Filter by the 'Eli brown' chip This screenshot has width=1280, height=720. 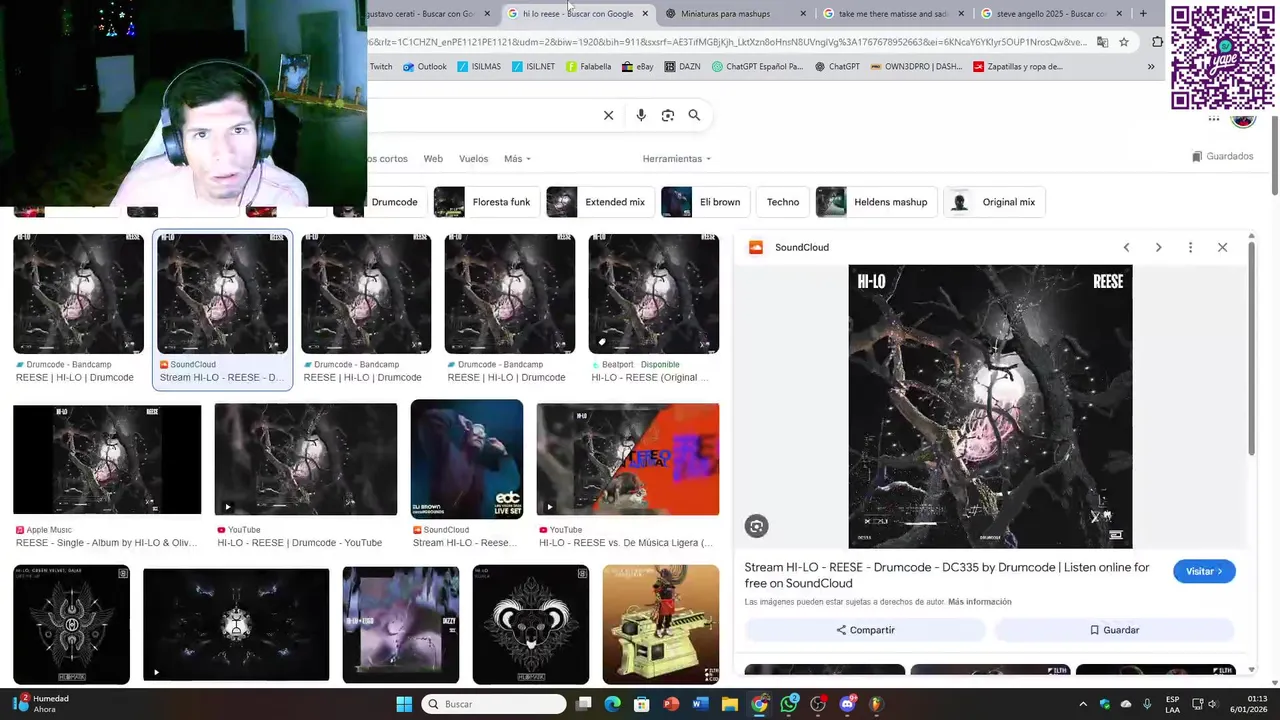point(705,202)
